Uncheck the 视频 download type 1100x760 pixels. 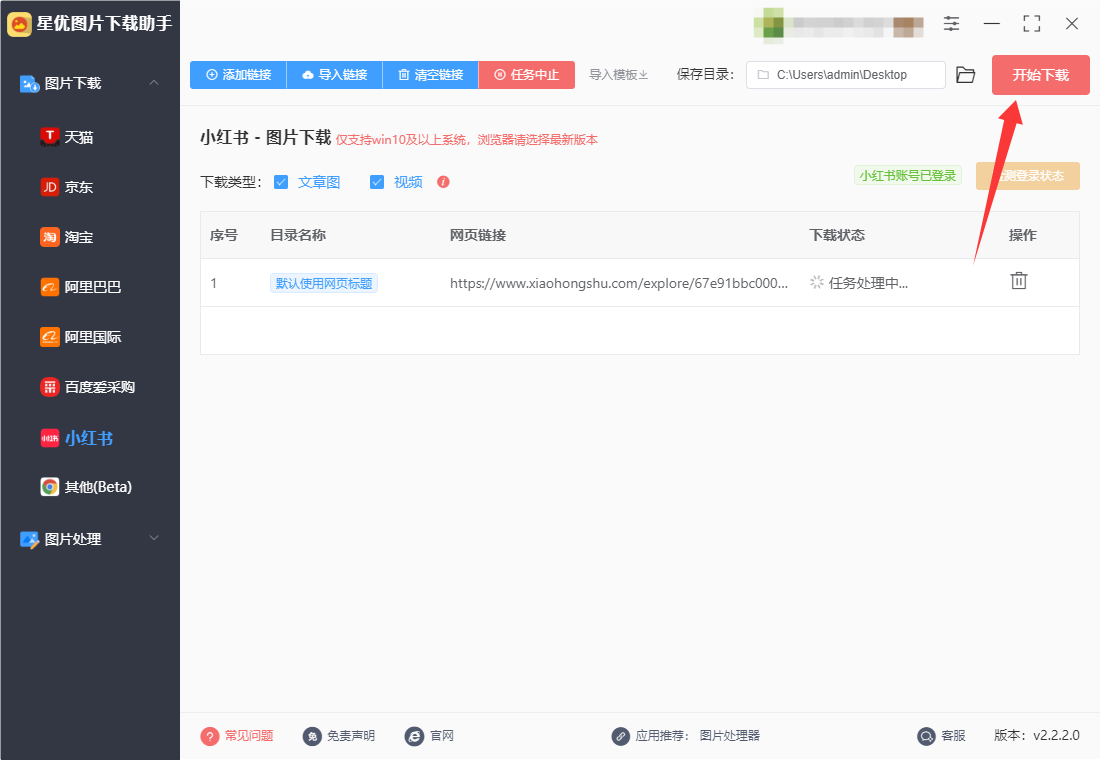point(377,182)
